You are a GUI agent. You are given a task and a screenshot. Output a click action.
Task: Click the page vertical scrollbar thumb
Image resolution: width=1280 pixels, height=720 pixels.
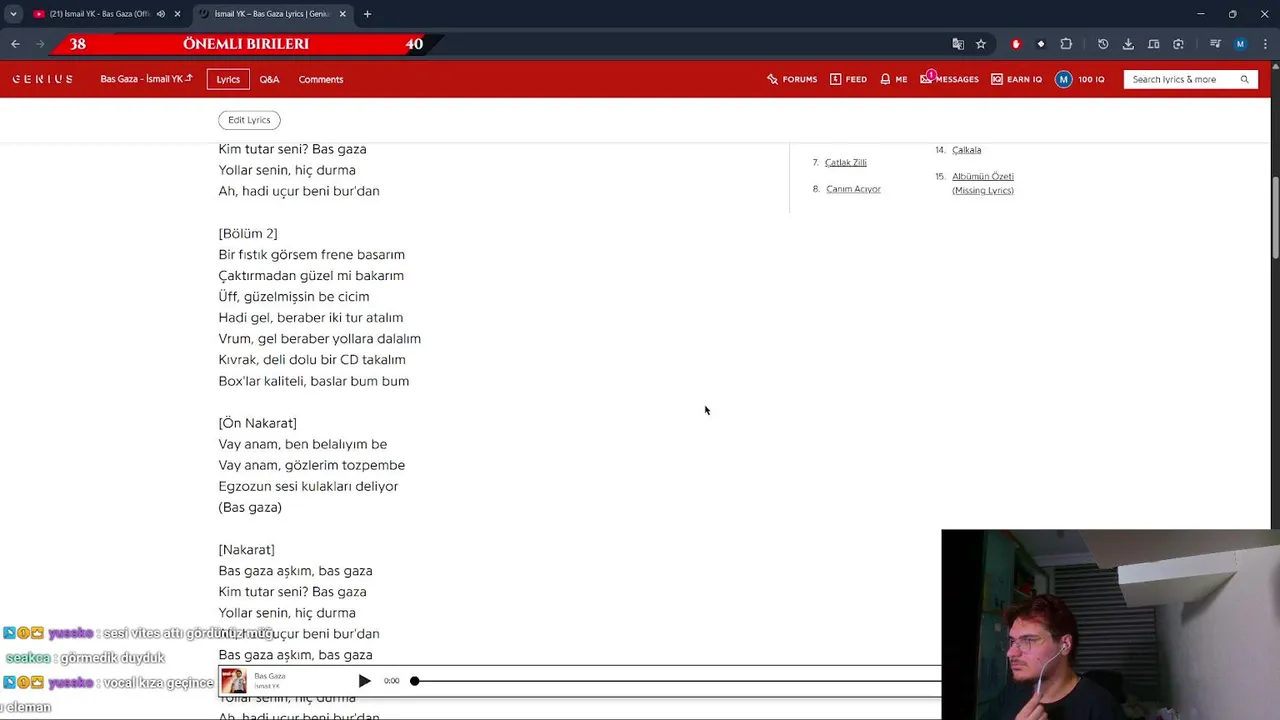tap(1275, 218)
